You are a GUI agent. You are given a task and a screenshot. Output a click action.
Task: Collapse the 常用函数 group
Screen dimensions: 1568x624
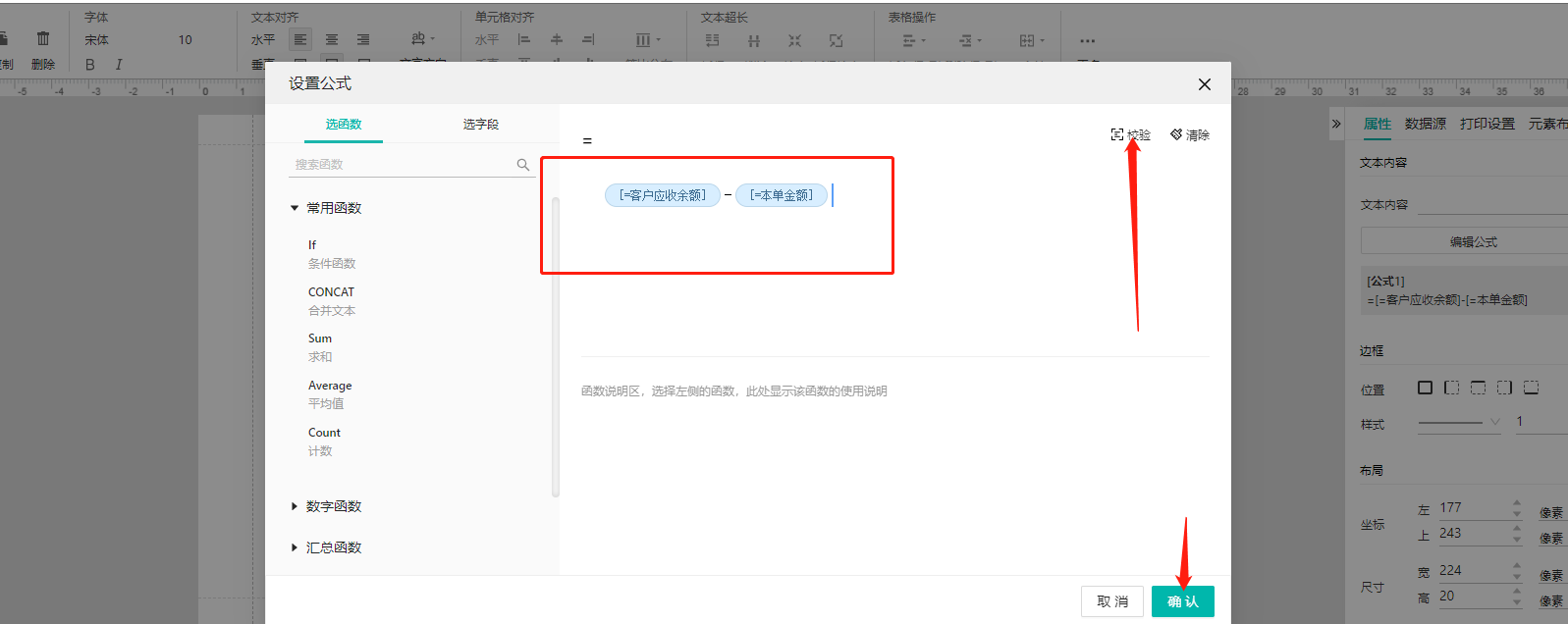click(295, 208)
